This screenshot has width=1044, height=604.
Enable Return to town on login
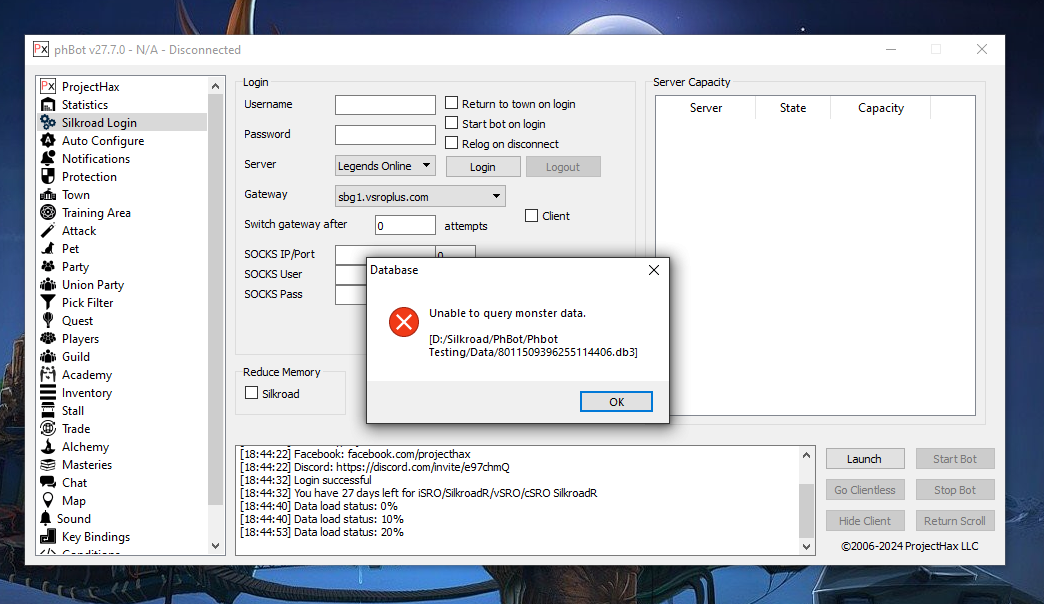coord(451,103)
